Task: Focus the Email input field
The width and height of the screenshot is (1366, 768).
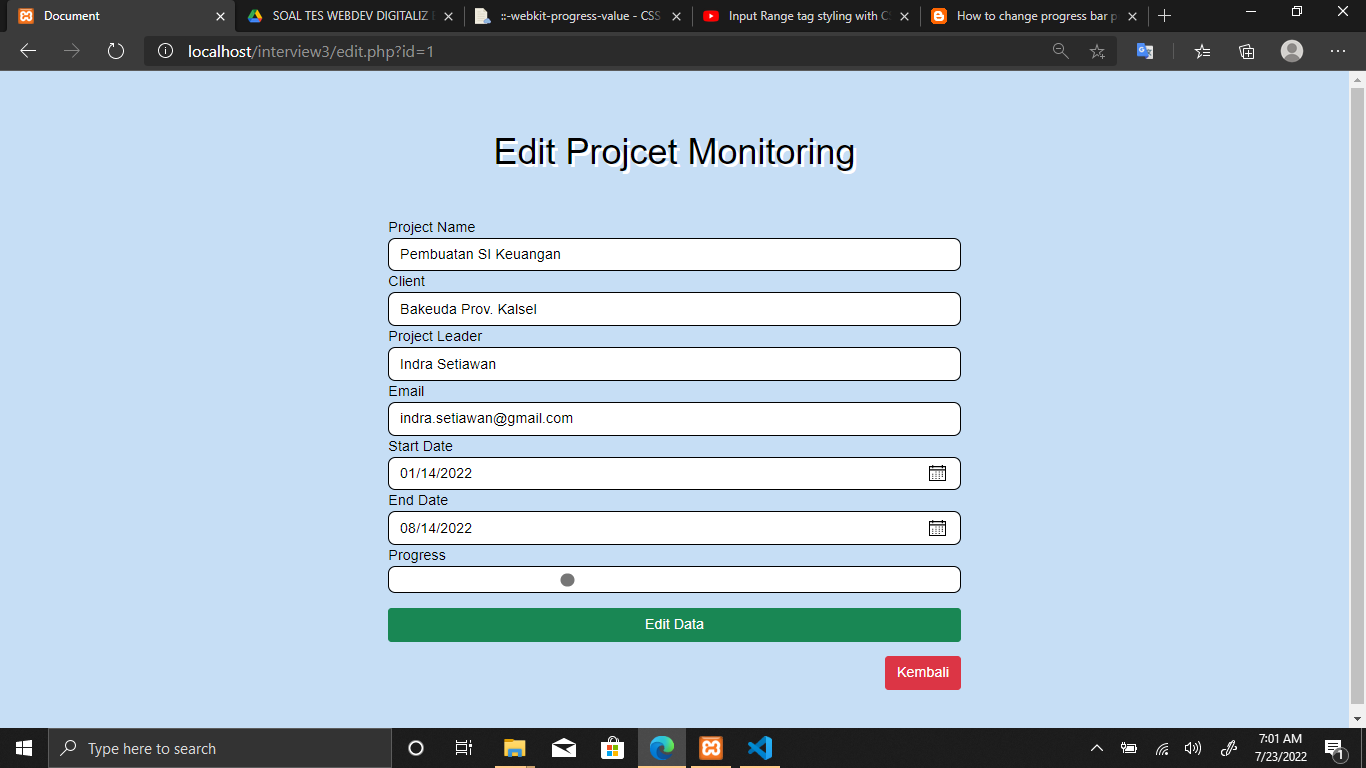Action: 674,419
